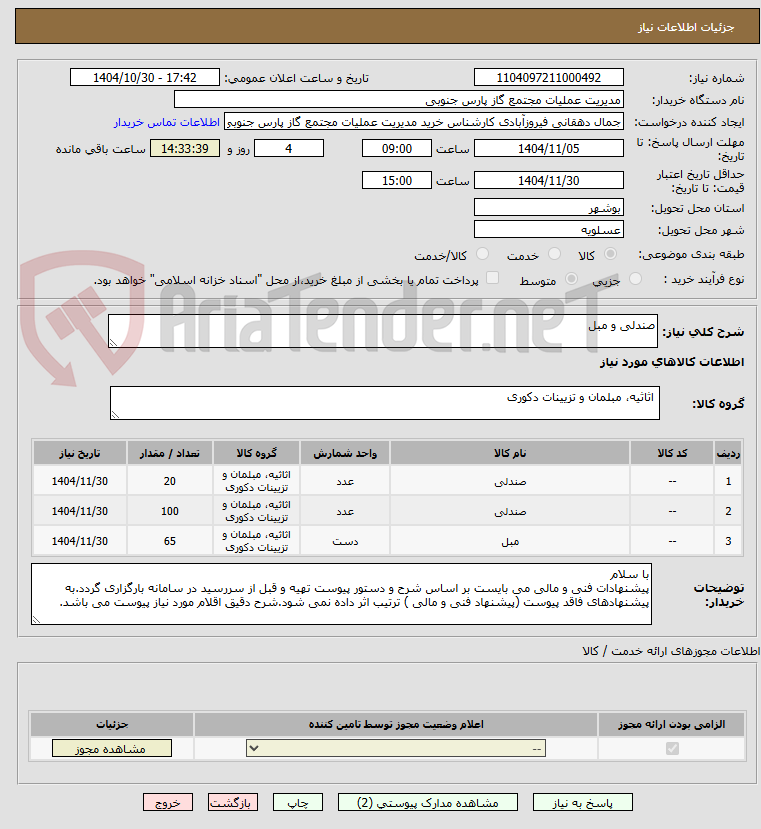Toggle الزامی بودن ارائه مجوز checkbox
The image size is (761, 829).
tap(672, 749)
